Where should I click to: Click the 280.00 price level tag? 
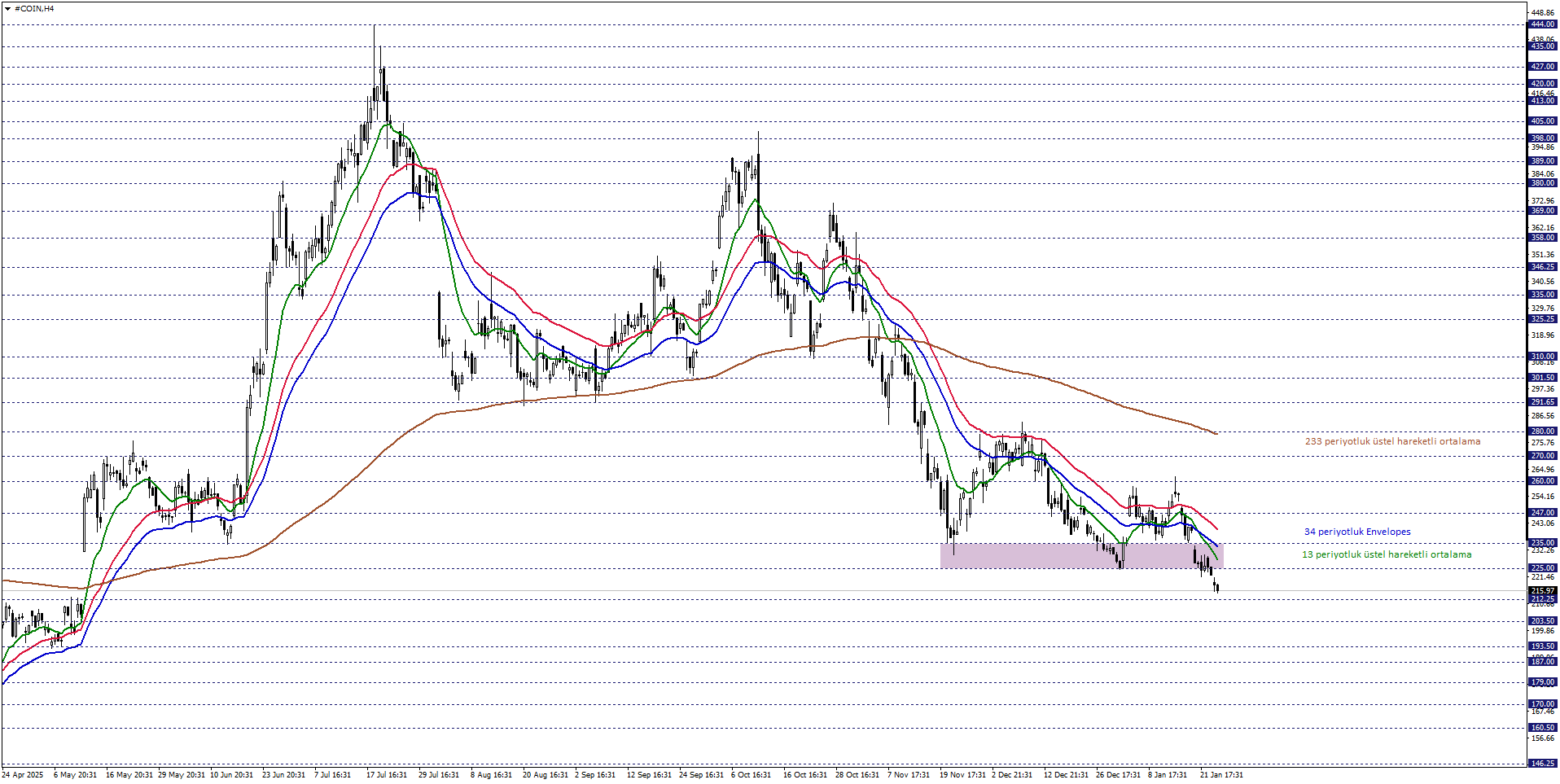pyautogui.click(x=1542, y=431)
